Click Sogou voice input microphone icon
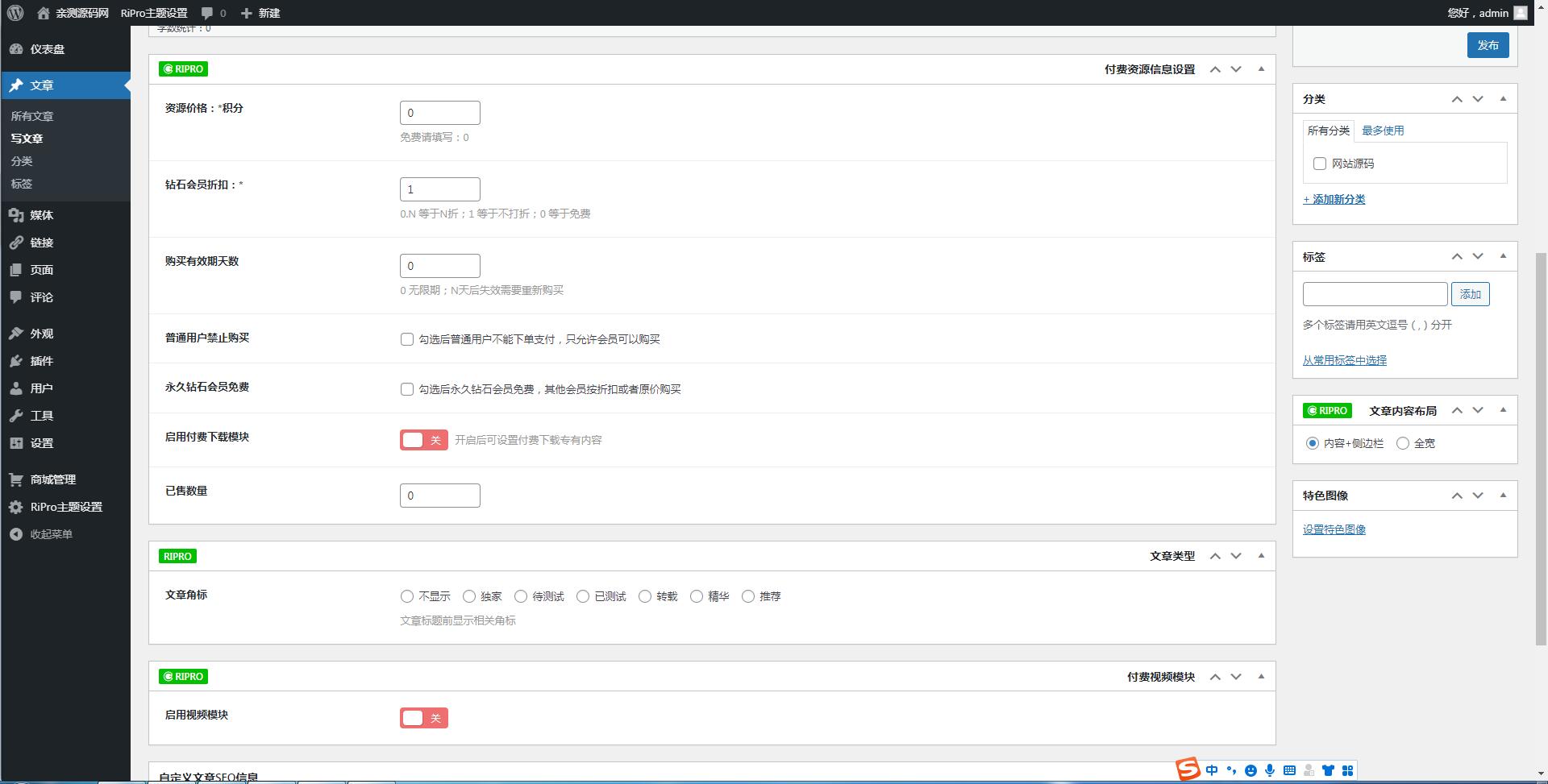The height and width of the screenshot is (784, 1548). pos(1271,770)
